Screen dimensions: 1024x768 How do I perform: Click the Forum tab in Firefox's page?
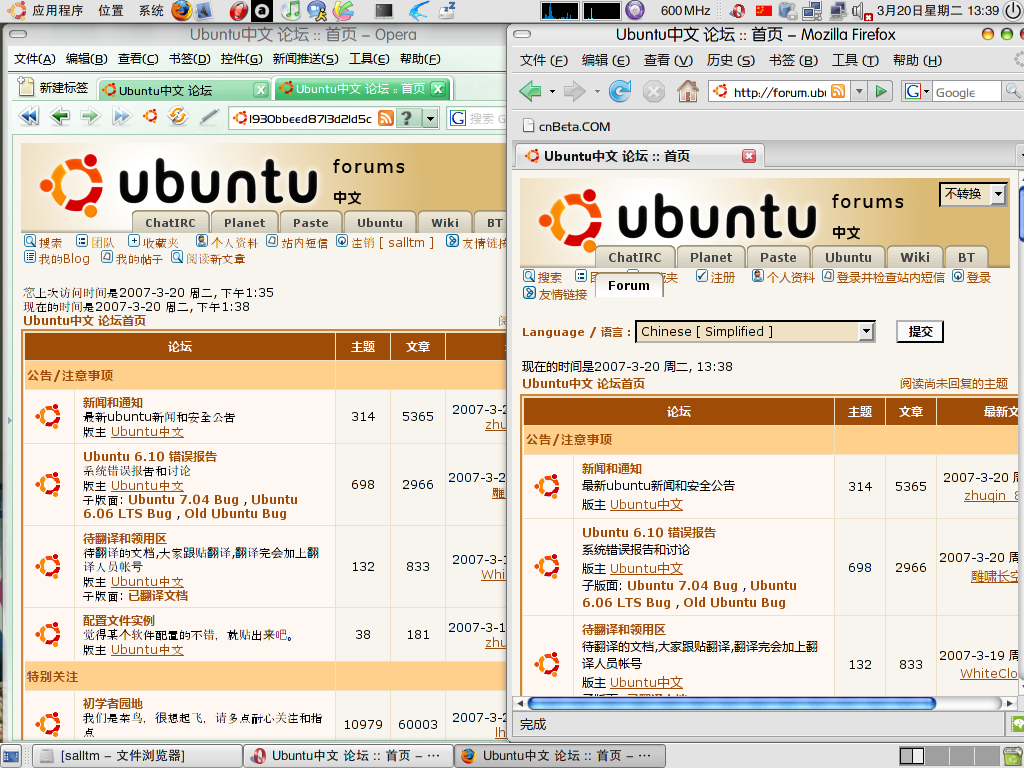tap(628, 285)
